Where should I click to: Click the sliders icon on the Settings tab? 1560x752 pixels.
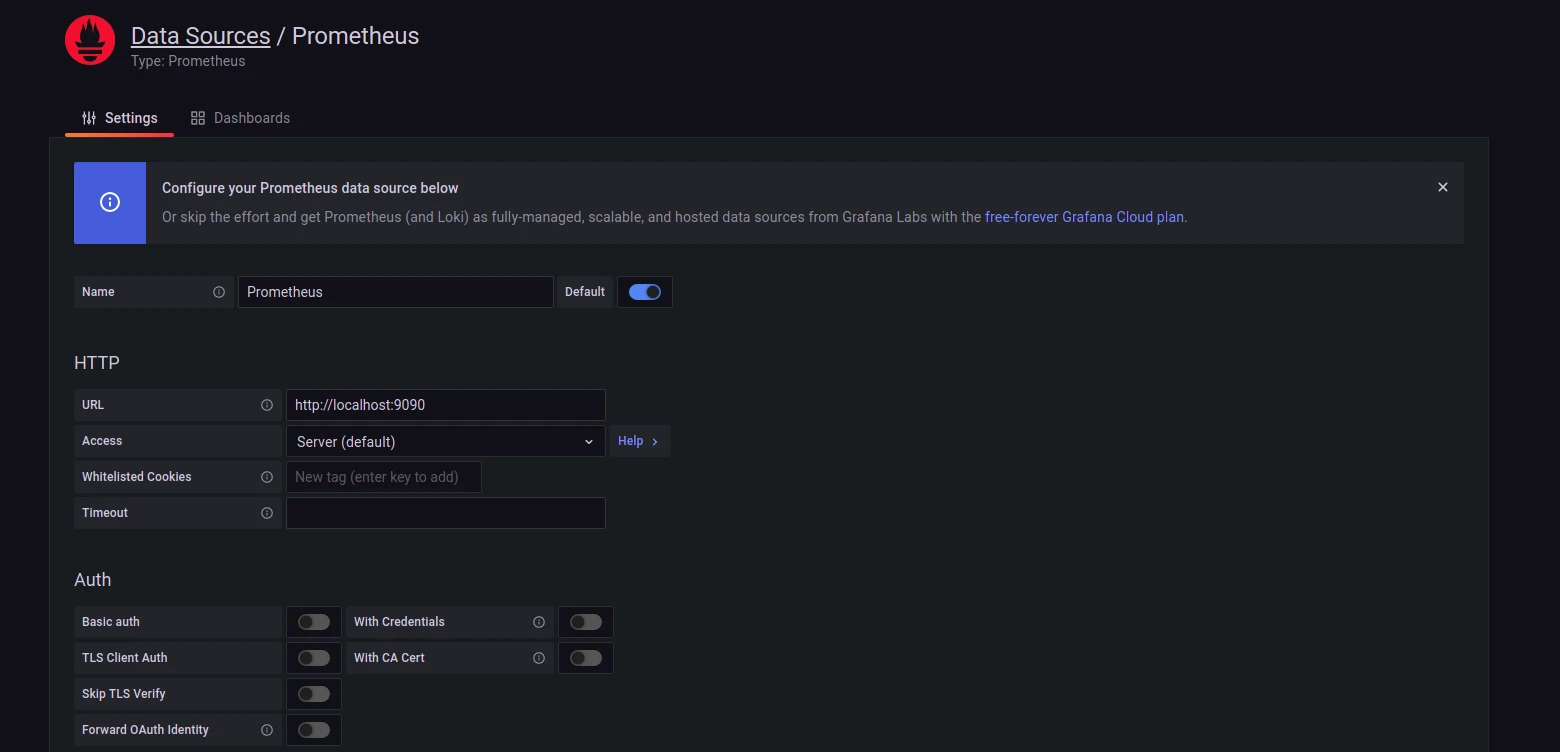tap(88, 117)
